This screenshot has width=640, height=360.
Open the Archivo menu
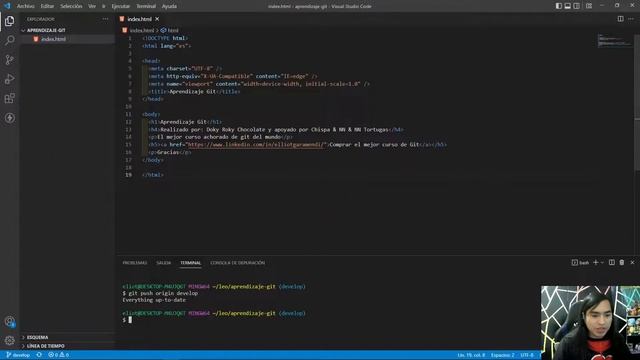[x=25, y=6]
